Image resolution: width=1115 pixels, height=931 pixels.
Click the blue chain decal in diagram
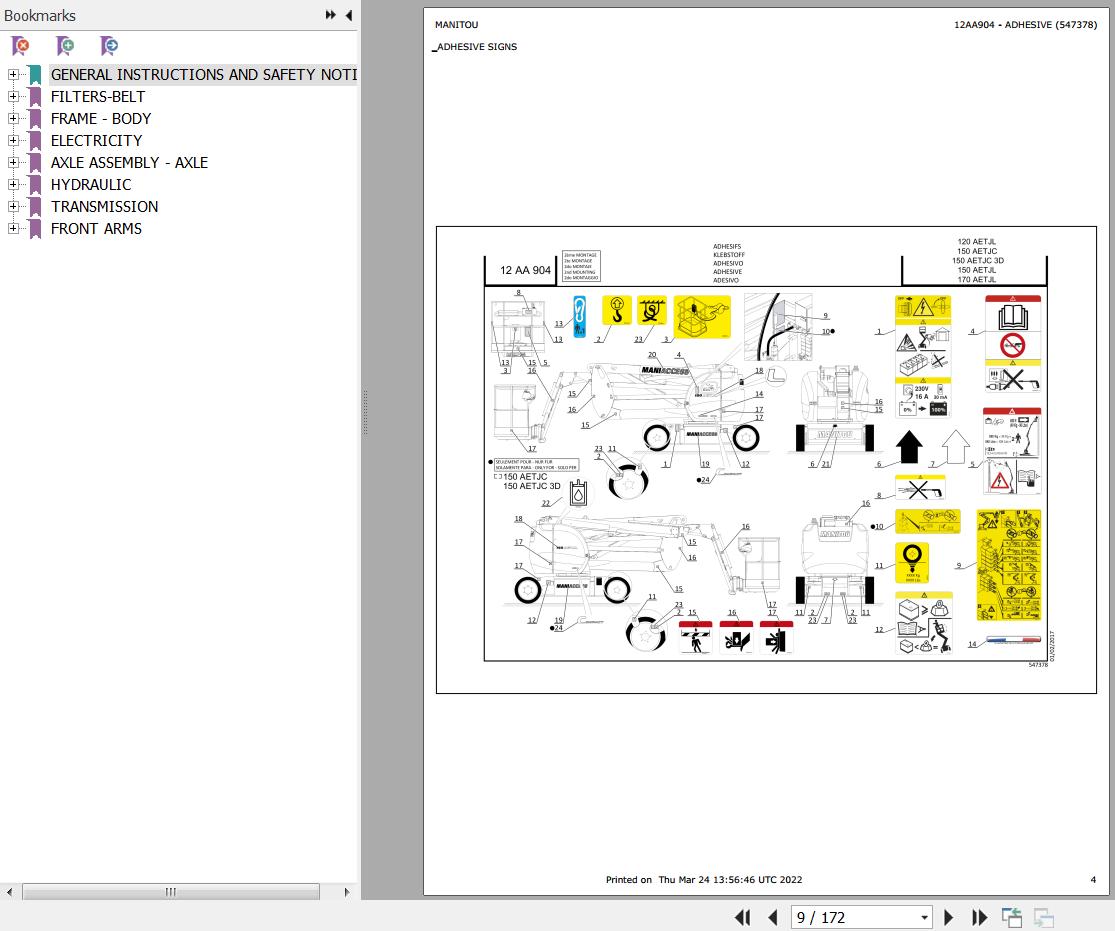[580, 316]
